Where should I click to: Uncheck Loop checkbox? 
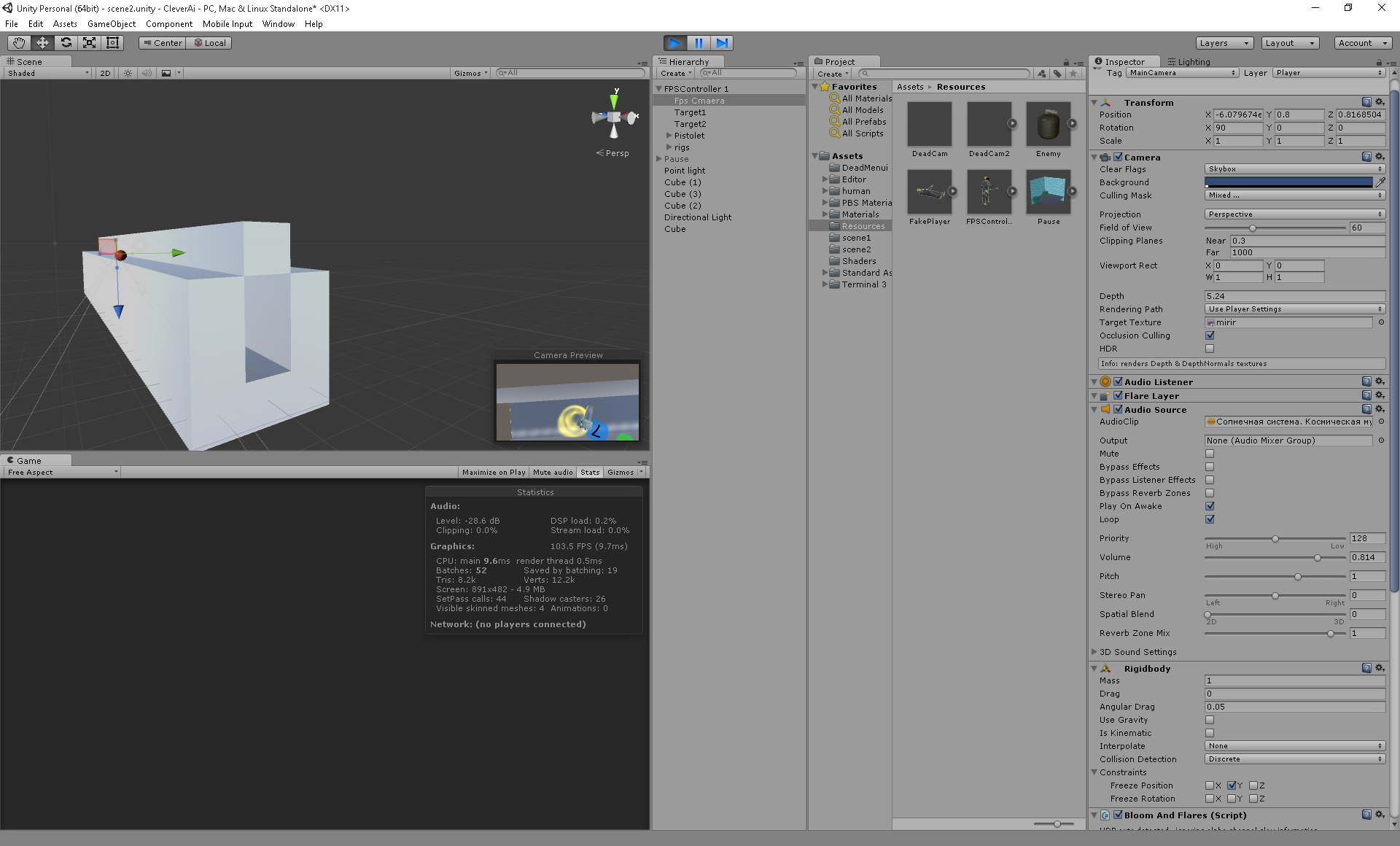click(x=1210, y=519)
